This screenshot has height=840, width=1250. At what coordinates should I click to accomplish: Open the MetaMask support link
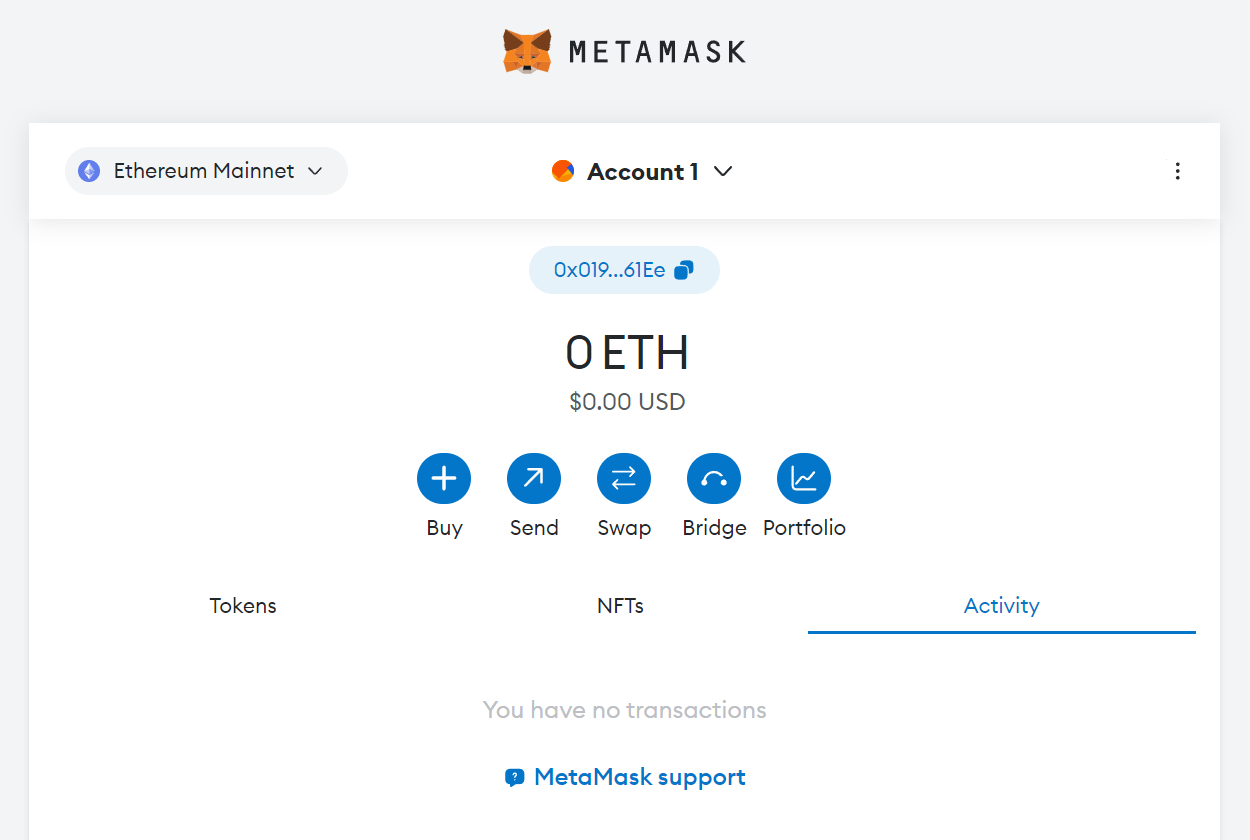[639, 777]
